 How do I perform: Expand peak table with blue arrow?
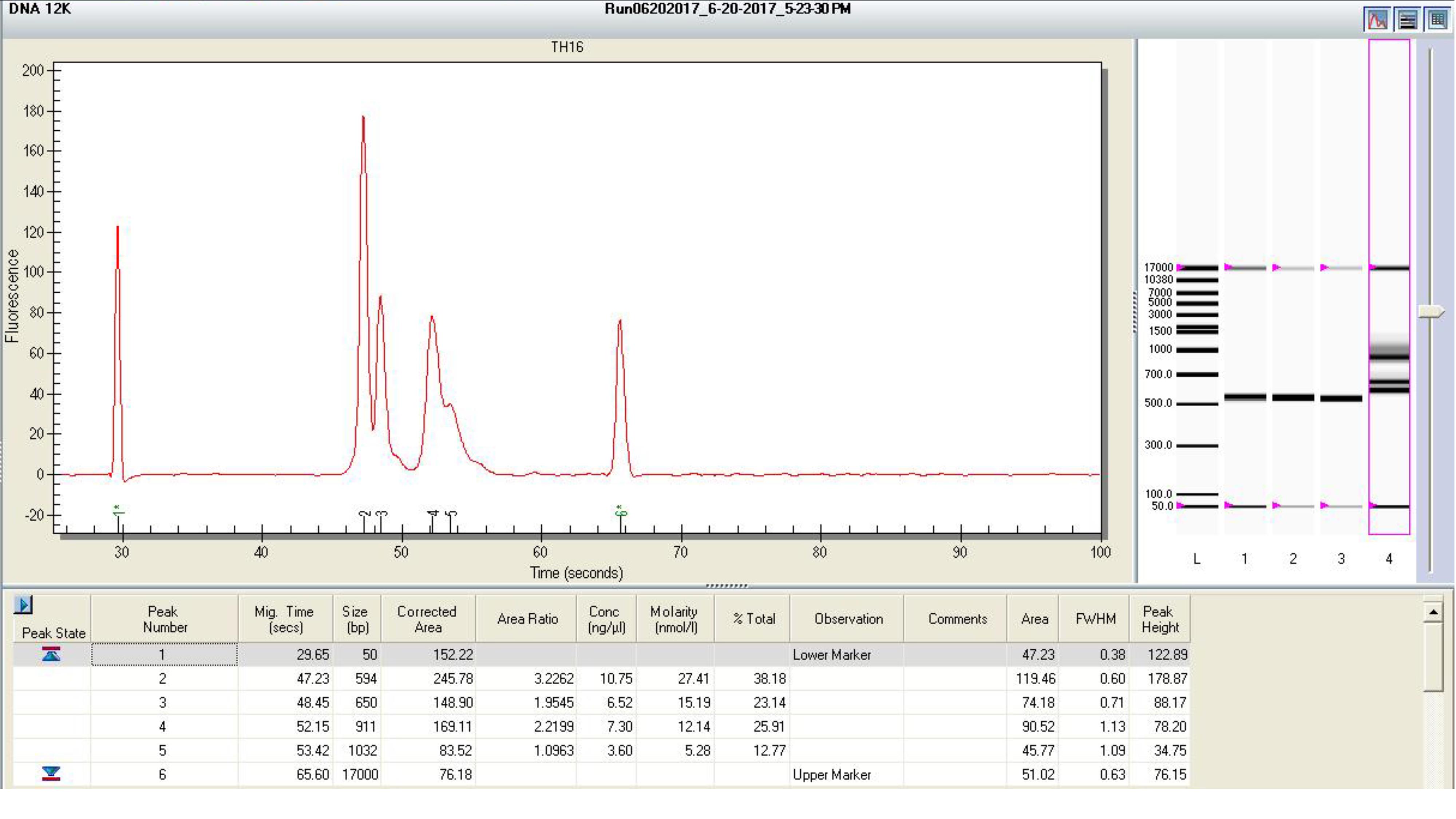click(x=23, y=605)
